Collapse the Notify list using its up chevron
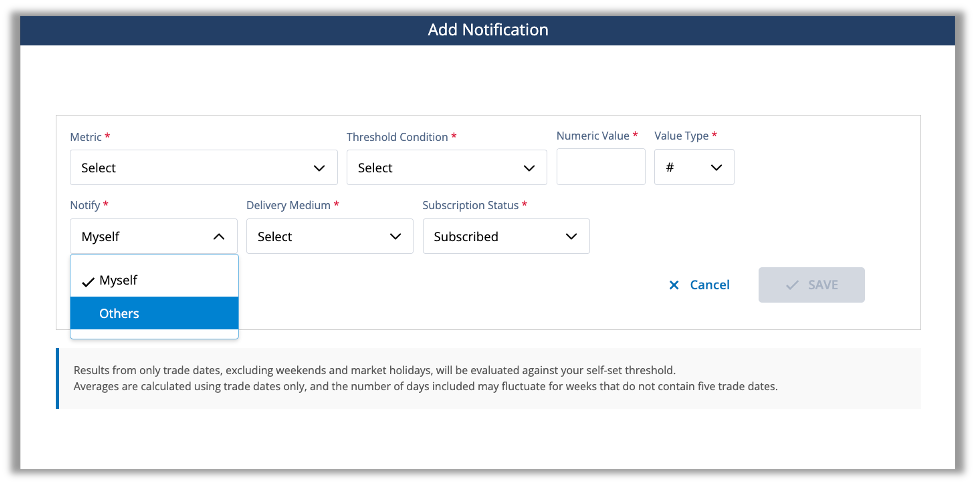Image resolution: width=976 pixels, height=484 pixels. coord(219,237)
